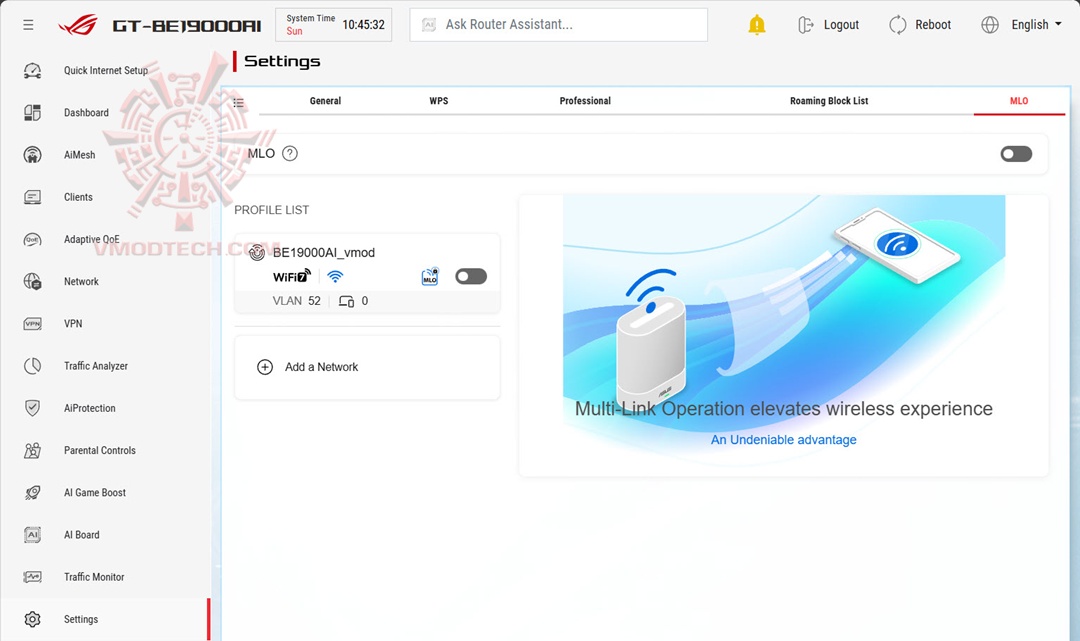Click the tab list icon left of General
The width and height of the screenshot is (1080, 641).
238,103
